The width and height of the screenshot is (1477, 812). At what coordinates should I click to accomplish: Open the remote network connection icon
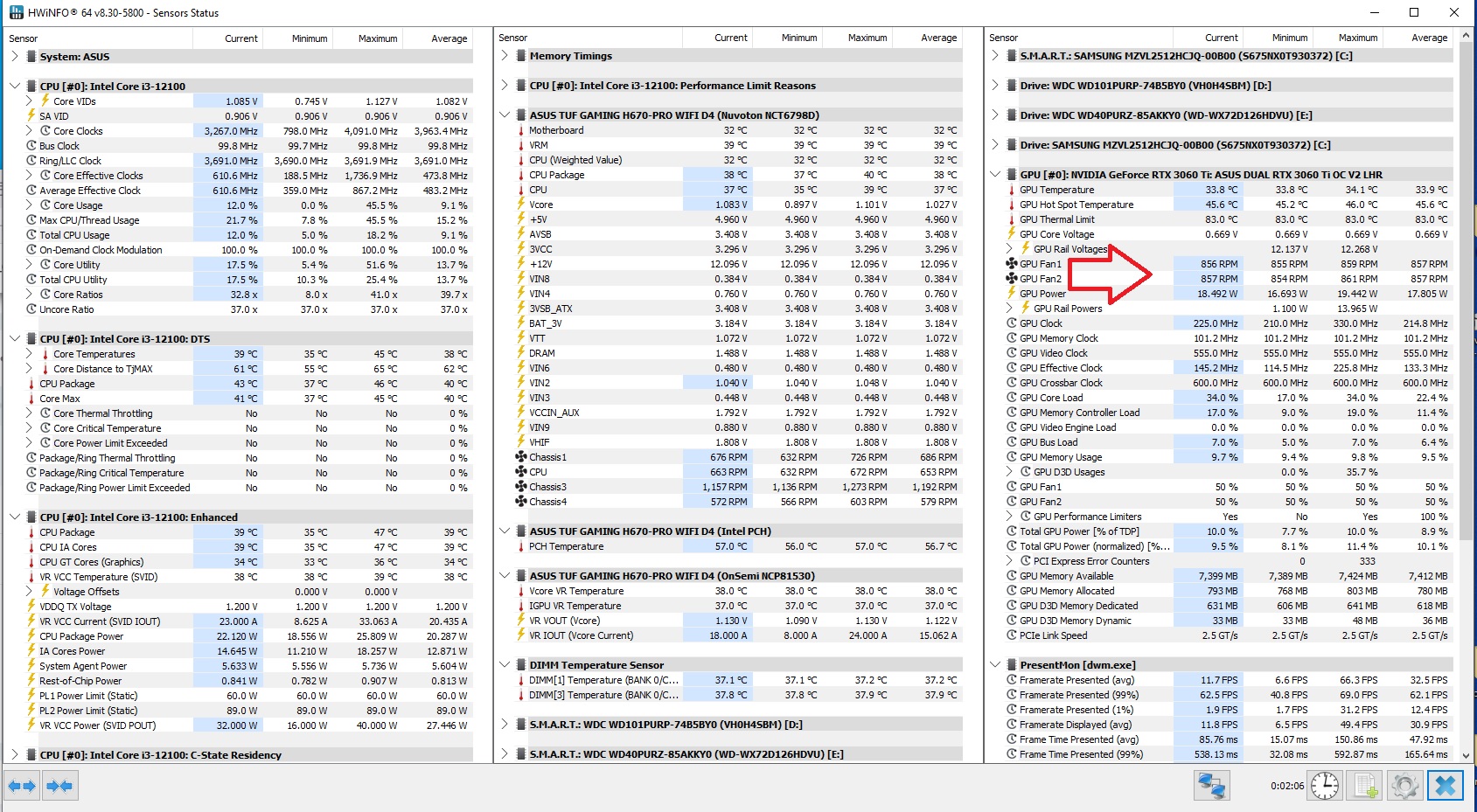[1211, 786]
